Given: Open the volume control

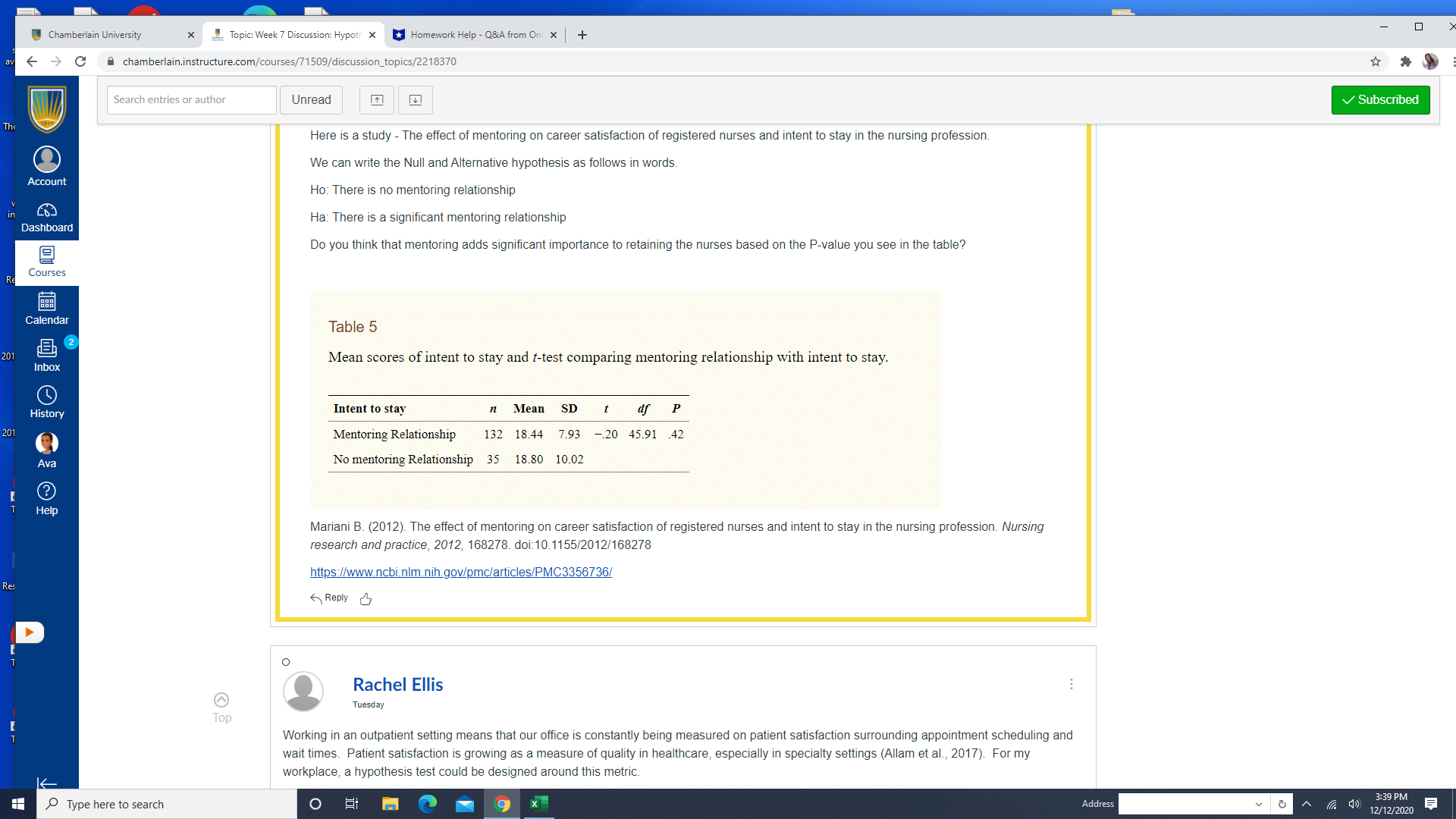Looking at the screenshot, I should 1355,804.
